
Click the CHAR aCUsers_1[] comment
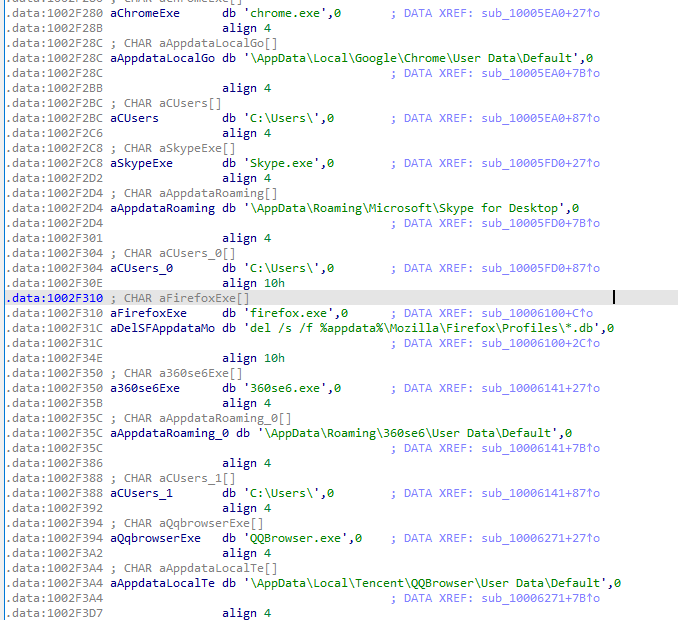click(180, 478)
